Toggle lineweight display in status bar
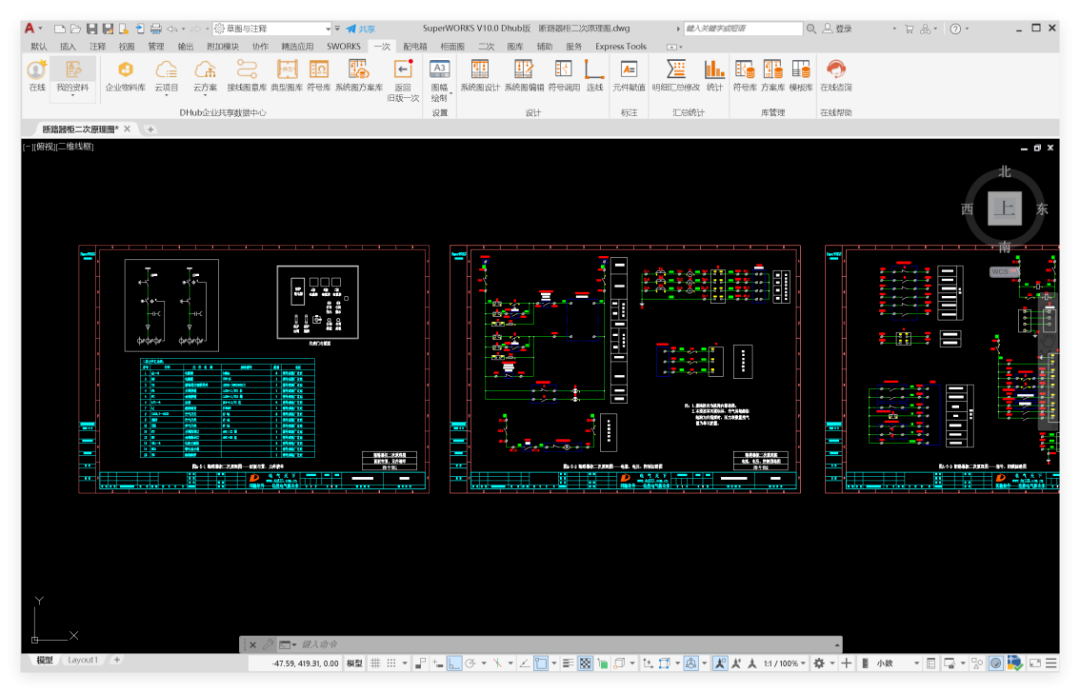1080x693 pixels. 568,663
